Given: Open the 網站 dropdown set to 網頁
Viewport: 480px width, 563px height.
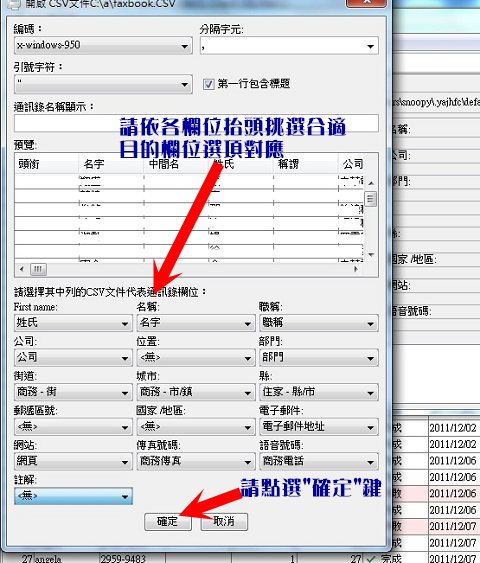Looking at the screenshot, I should 73,461.
